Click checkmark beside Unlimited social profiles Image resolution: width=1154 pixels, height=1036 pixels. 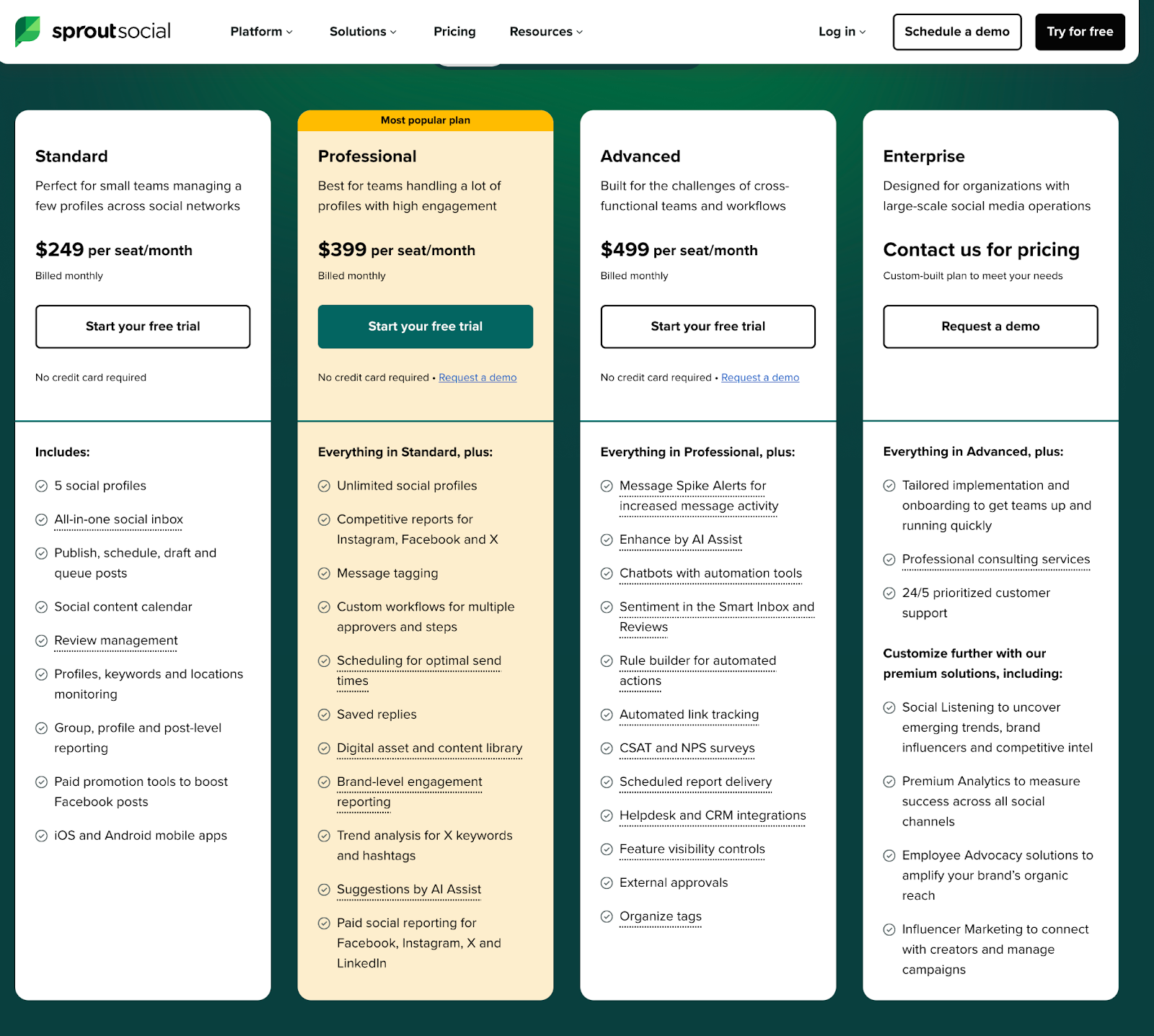tap(325, 487)
